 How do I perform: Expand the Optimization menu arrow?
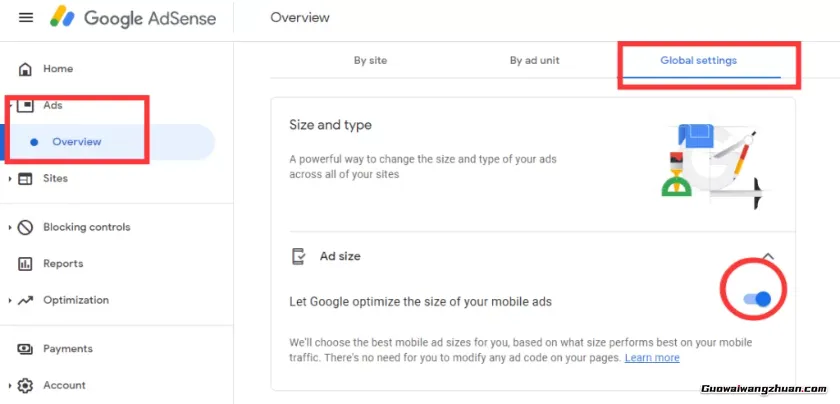point(10,300)
